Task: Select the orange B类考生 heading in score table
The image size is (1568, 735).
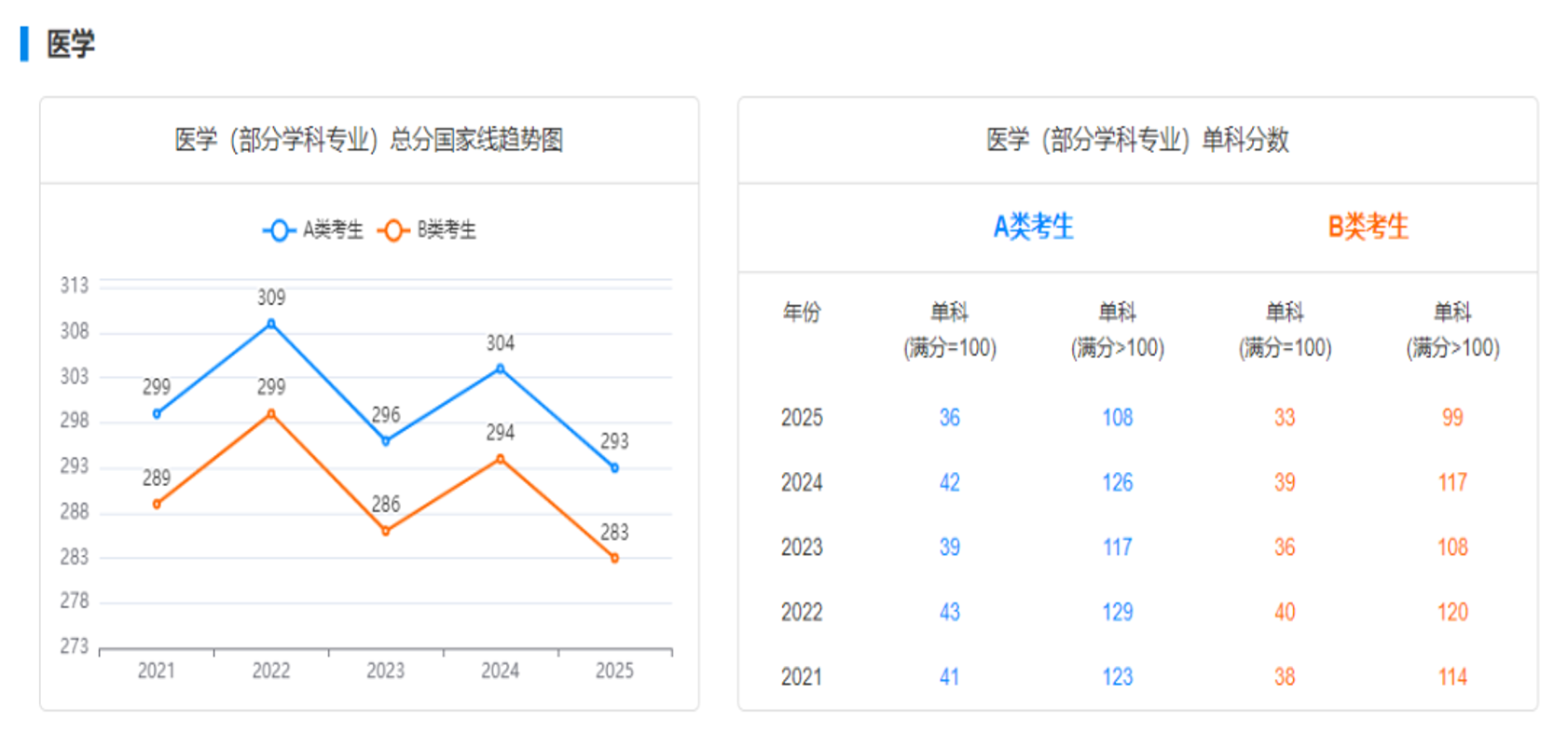Action: click(x=1368, y=227)
